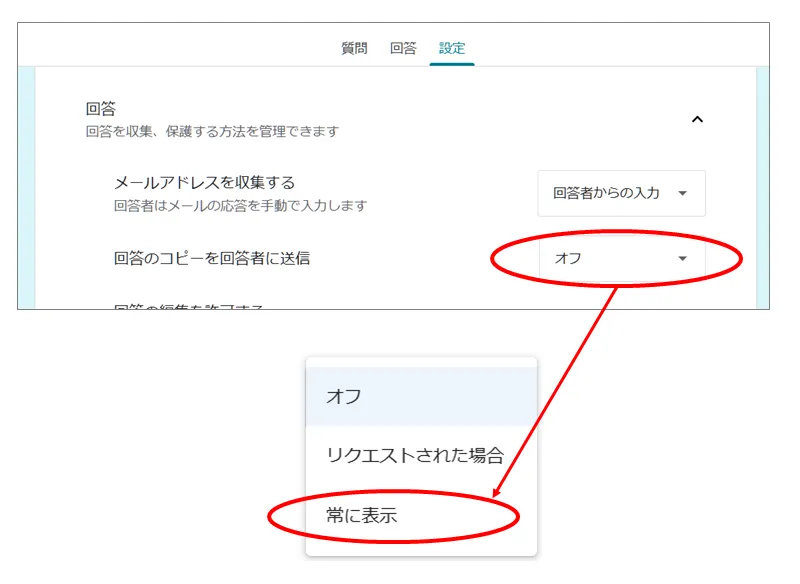The height and width of the screenshot is (584, 800).
Task: Click the 回答 section heading
Action: click(100, 109)
